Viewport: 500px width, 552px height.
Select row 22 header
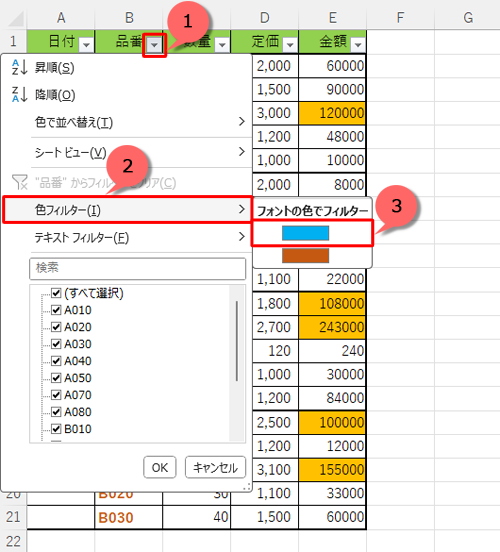[x=13, y=541]
